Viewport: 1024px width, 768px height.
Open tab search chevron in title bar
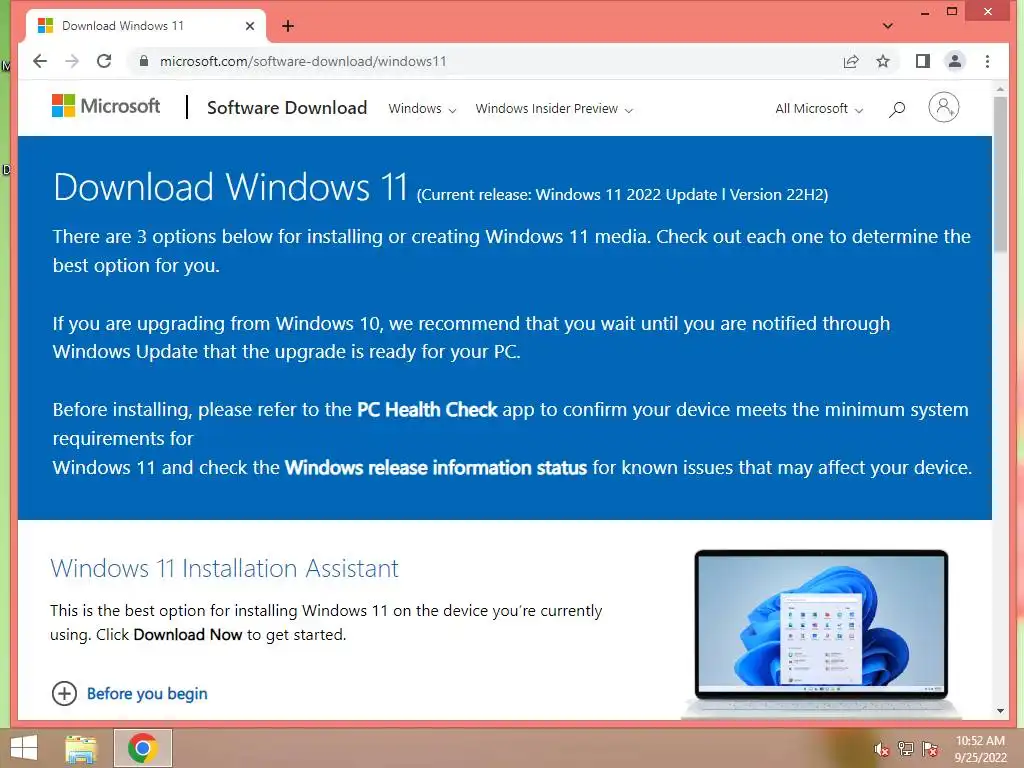point(888,26)
